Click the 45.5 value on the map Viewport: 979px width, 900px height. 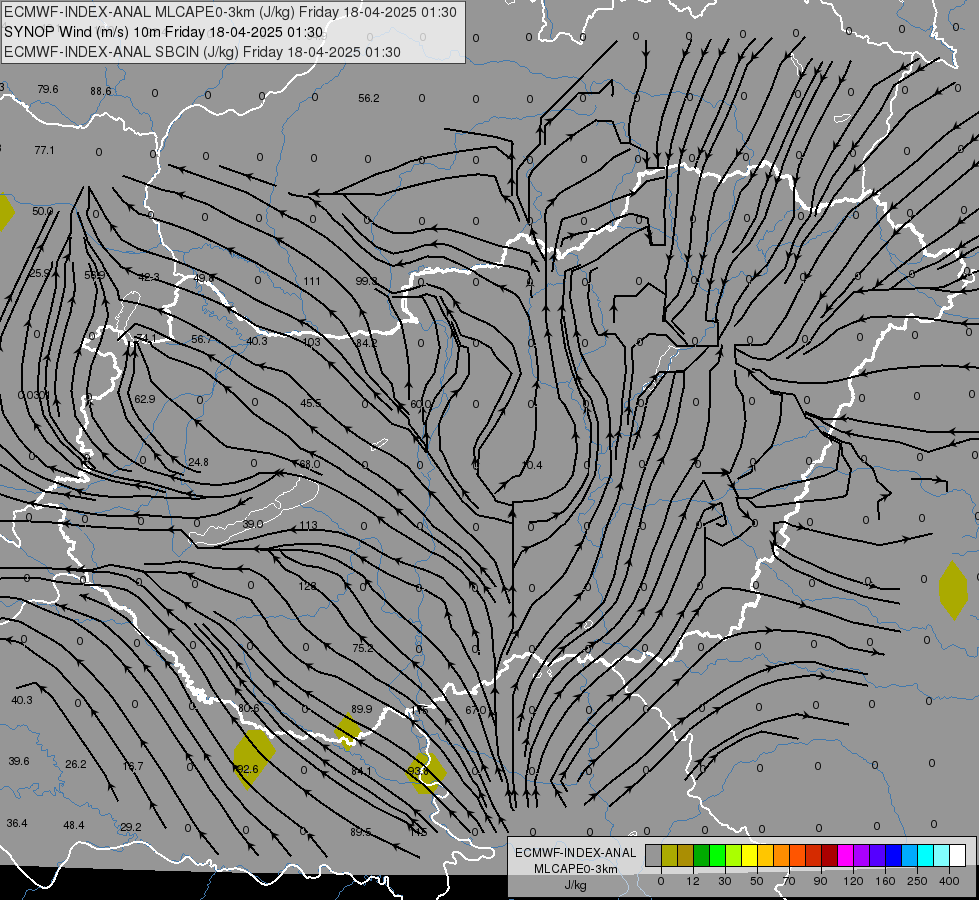pos(310,403)
